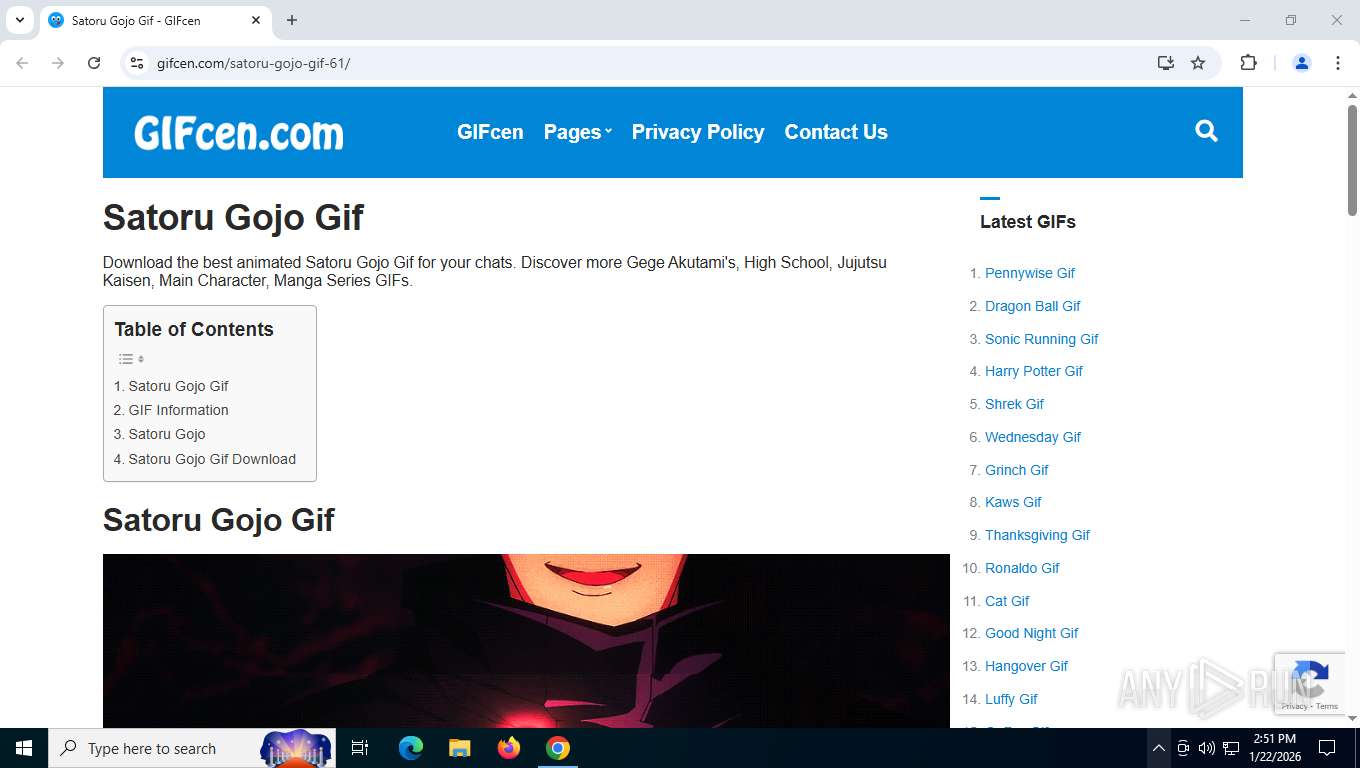
Task: Click the scrollbar down arrow
Action: coord(1352,718)
